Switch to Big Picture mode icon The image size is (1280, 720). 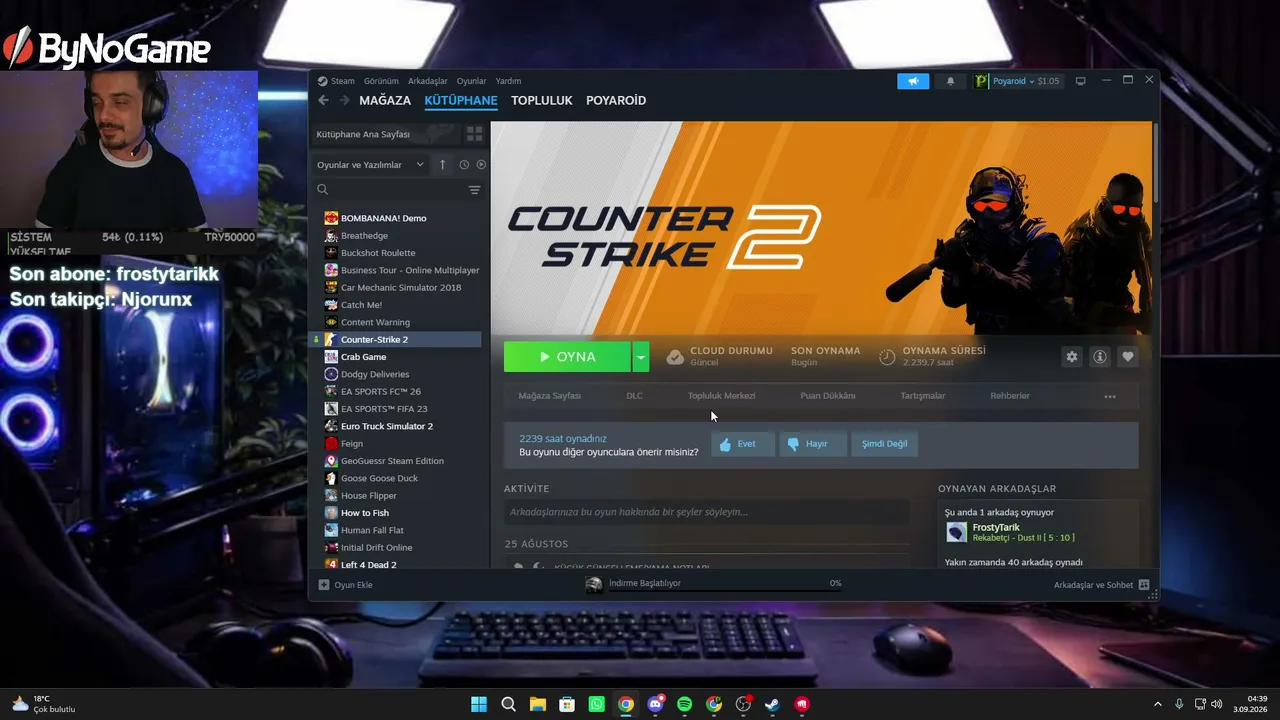(x=1080, y=81)
